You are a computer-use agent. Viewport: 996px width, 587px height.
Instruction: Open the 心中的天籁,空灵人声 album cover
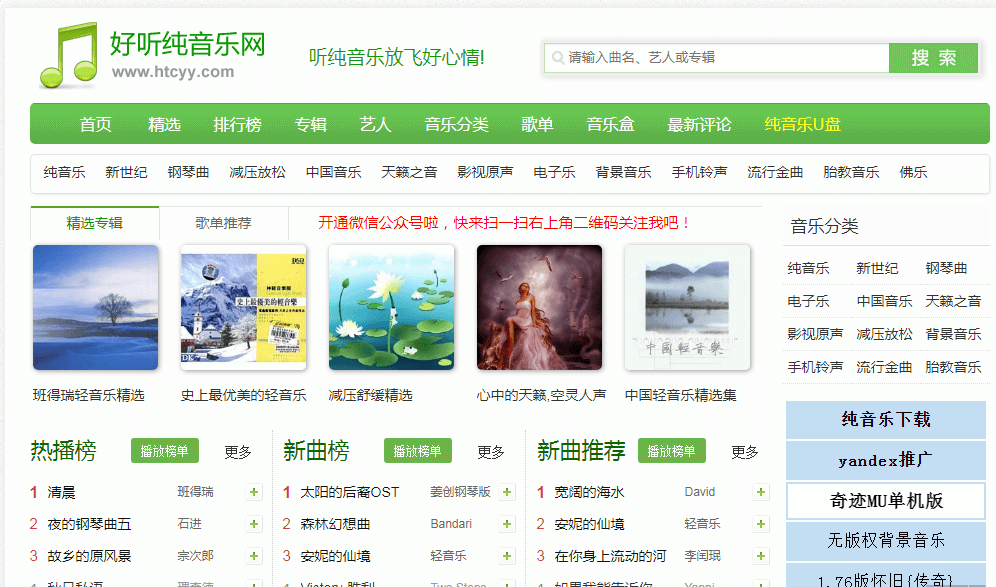click(x=539, y=306)
